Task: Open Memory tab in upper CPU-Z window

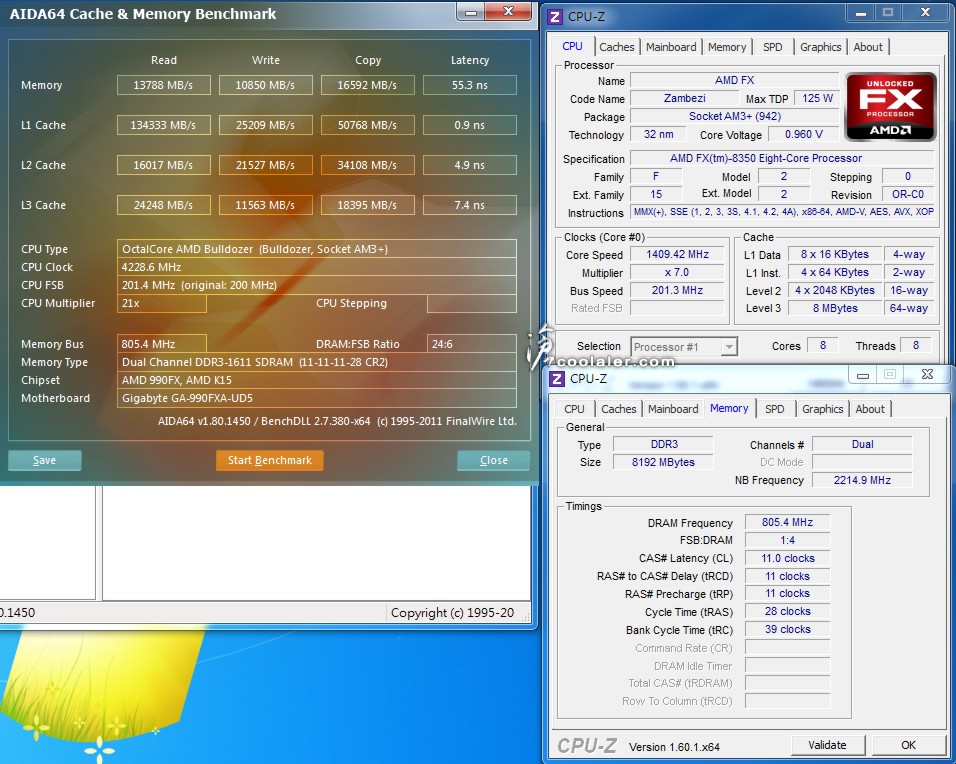Action: tap(727, 47)
